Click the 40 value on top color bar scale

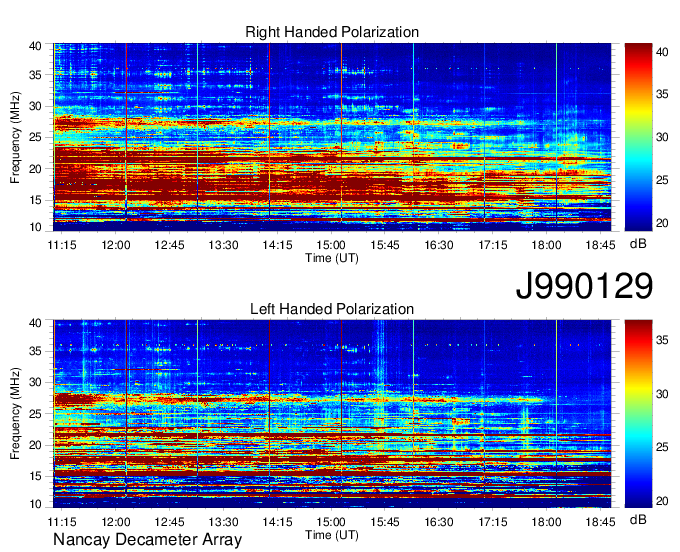tap(662, 52)
